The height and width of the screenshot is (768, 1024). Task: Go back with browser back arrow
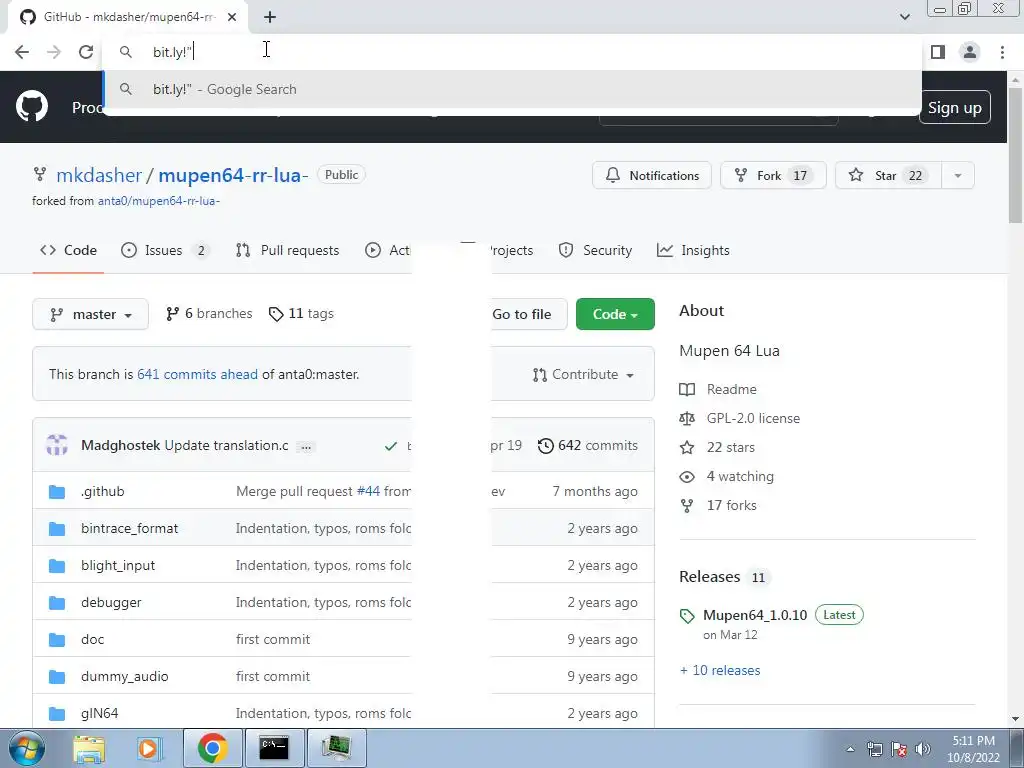(x=22, y=52)
